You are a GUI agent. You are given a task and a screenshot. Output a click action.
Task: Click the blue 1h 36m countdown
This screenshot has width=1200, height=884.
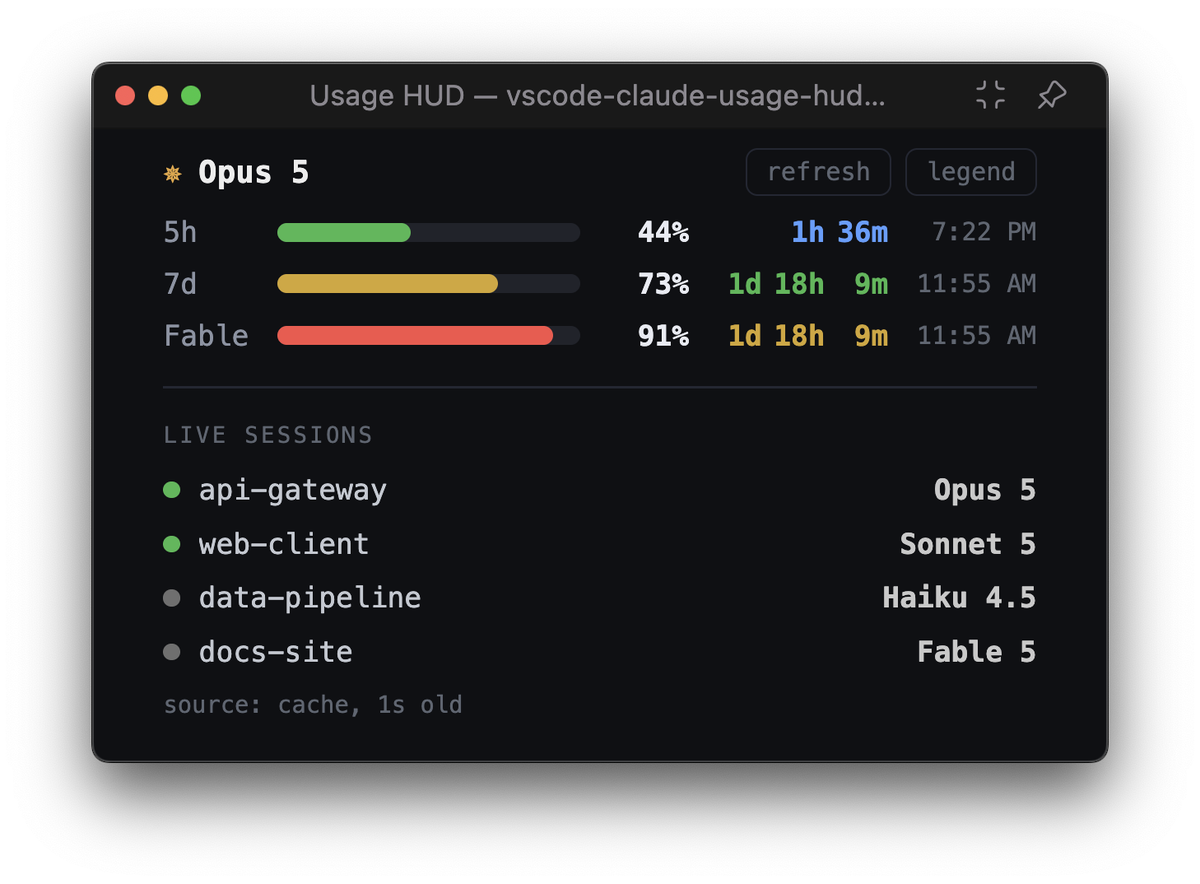click(x=840, y=233)
